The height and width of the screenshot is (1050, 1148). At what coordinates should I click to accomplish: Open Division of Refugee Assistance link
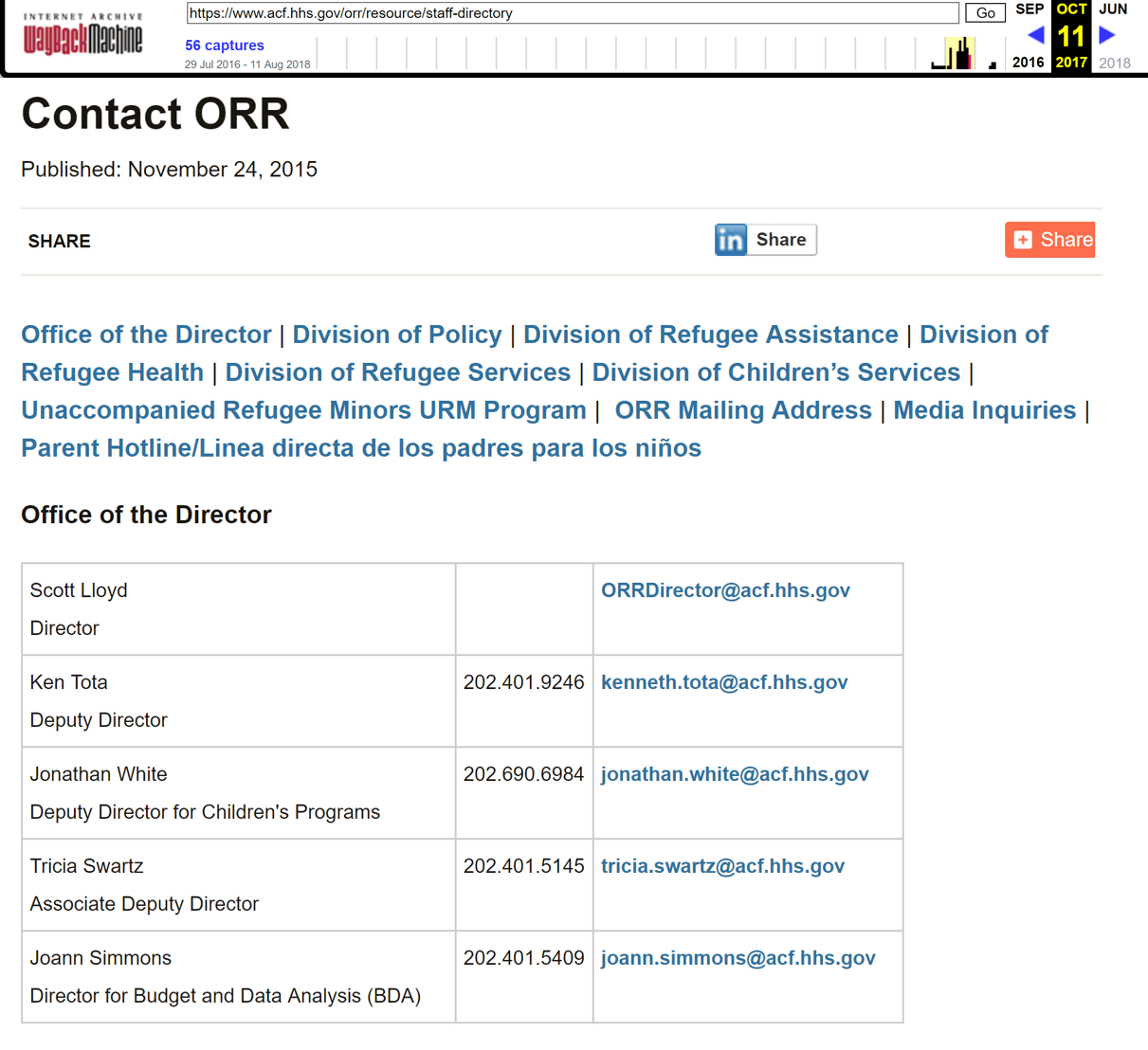pyautogui.click(x=710, y=335)
